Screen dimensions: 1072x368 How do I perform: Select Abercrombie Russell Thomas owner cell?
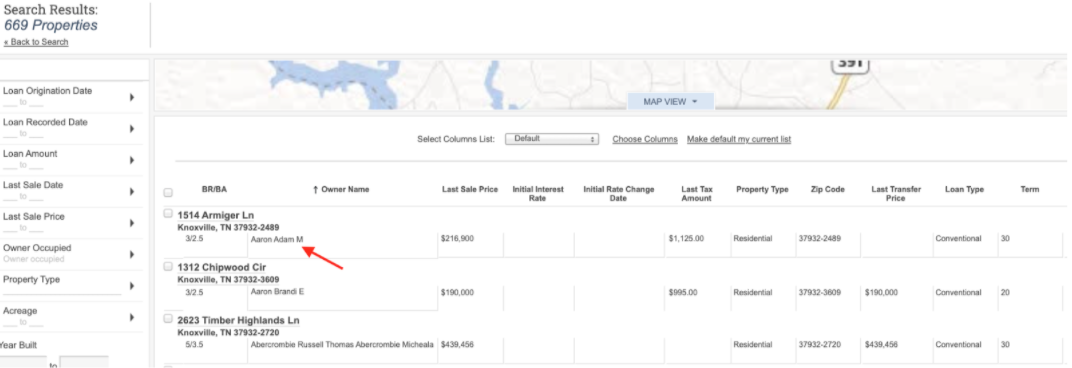pos(342,345)
